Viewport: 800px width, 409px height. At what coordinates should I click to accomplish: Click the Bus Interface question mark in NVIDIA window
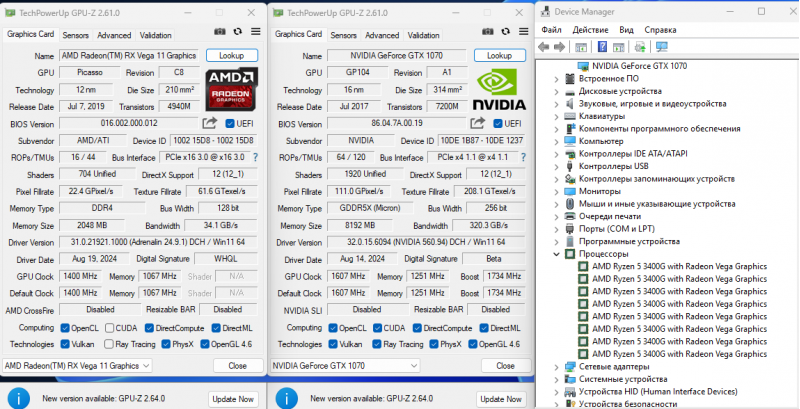(523, 157)
